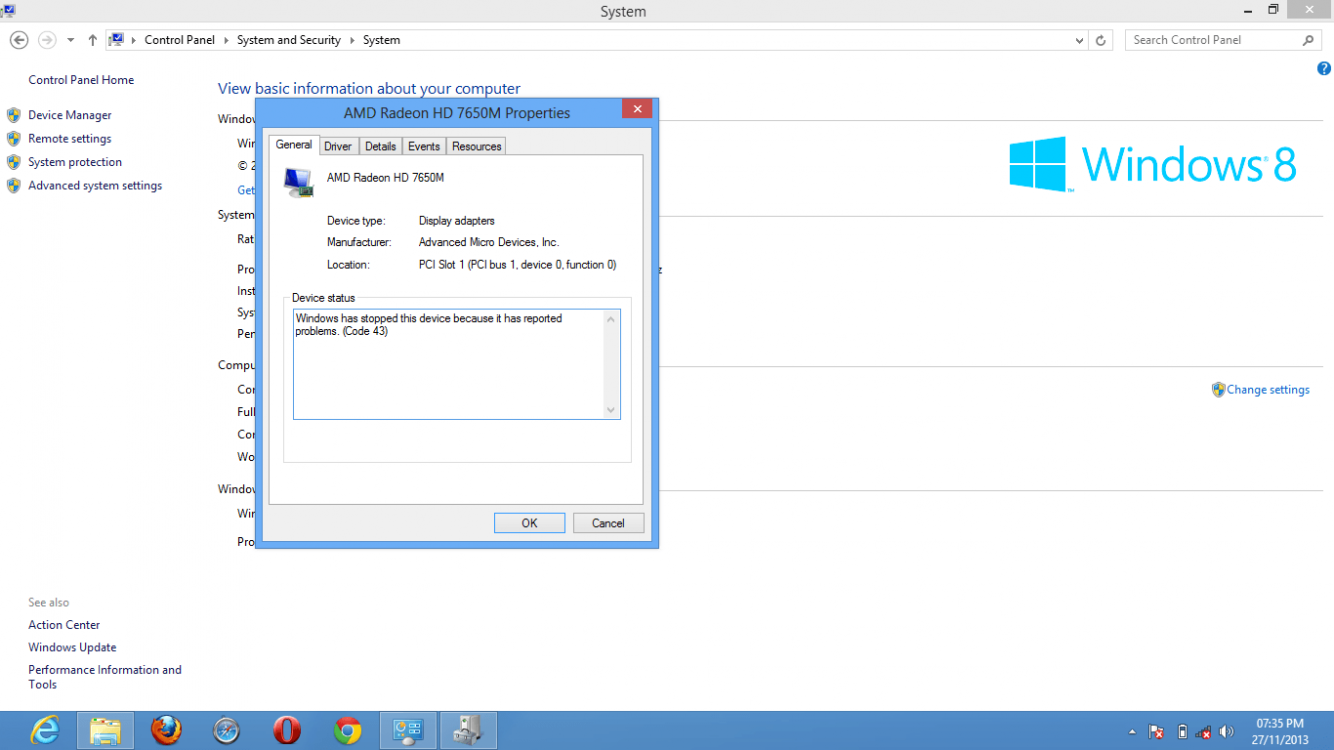Open the Details tab

[380, 146]
